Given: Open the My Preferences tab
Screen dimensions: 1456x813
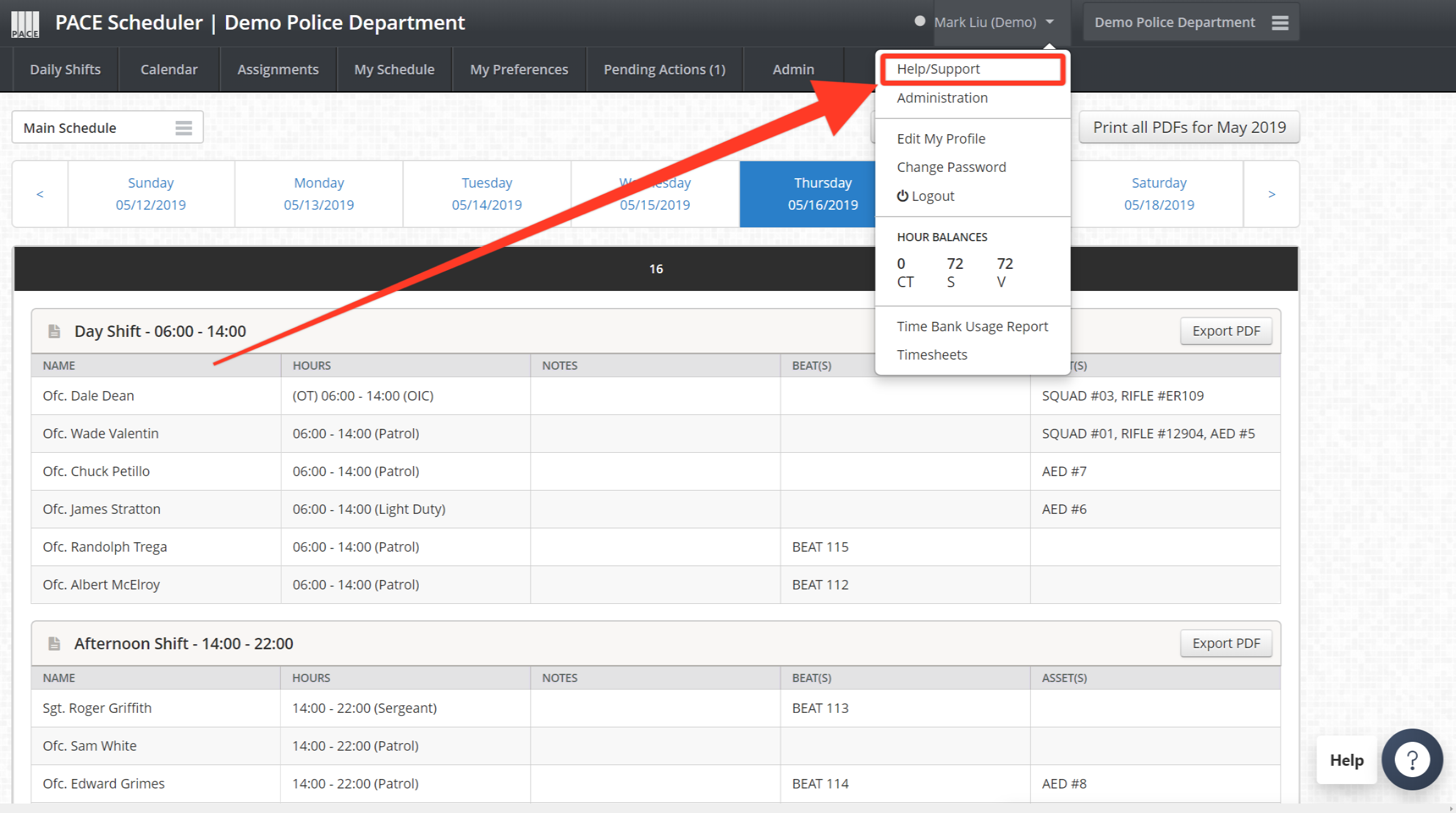Looking at the screenshot, I should tap(519, 69).
